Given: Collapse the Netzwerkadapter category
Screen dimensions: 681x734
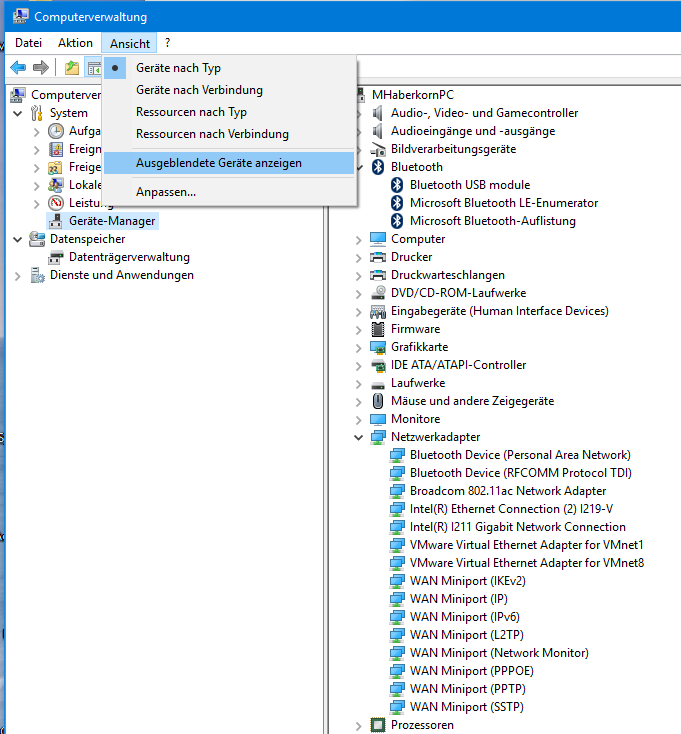Looking at the screenshot, I should tap(359, 437).
